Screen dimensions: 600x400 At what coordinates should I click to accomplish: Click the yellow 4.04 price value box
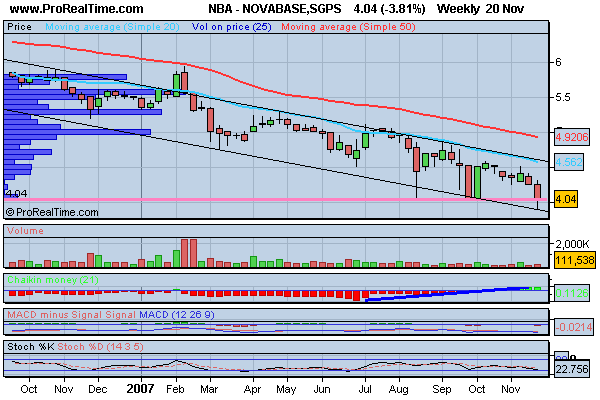(x=566, y=199)
